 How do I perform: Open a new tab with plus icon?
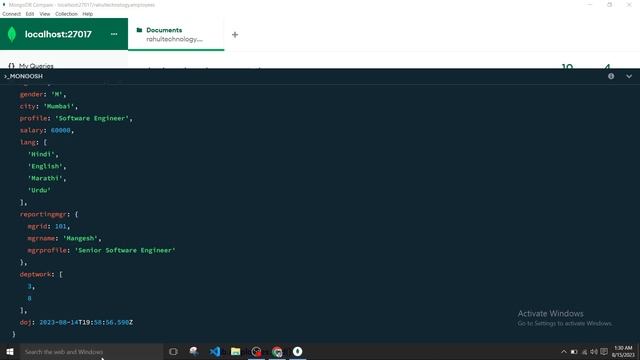235,35
